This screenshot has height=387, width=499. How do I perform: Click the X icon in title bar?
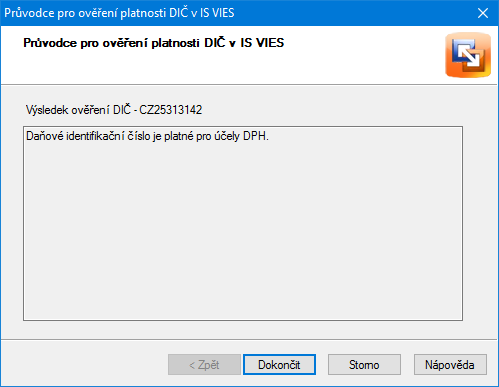pyautogui.click(x=483, y=13)
